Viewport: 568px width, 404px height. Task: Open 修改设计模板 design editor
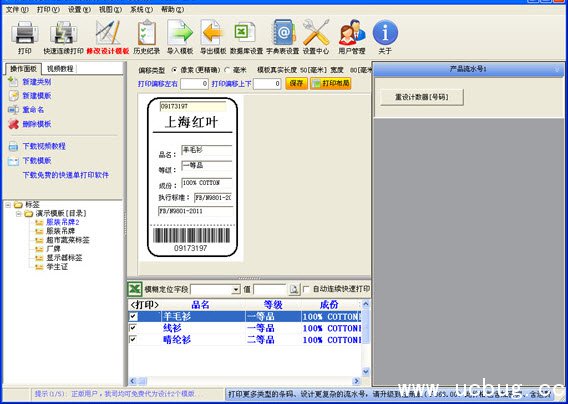point(108,33)
